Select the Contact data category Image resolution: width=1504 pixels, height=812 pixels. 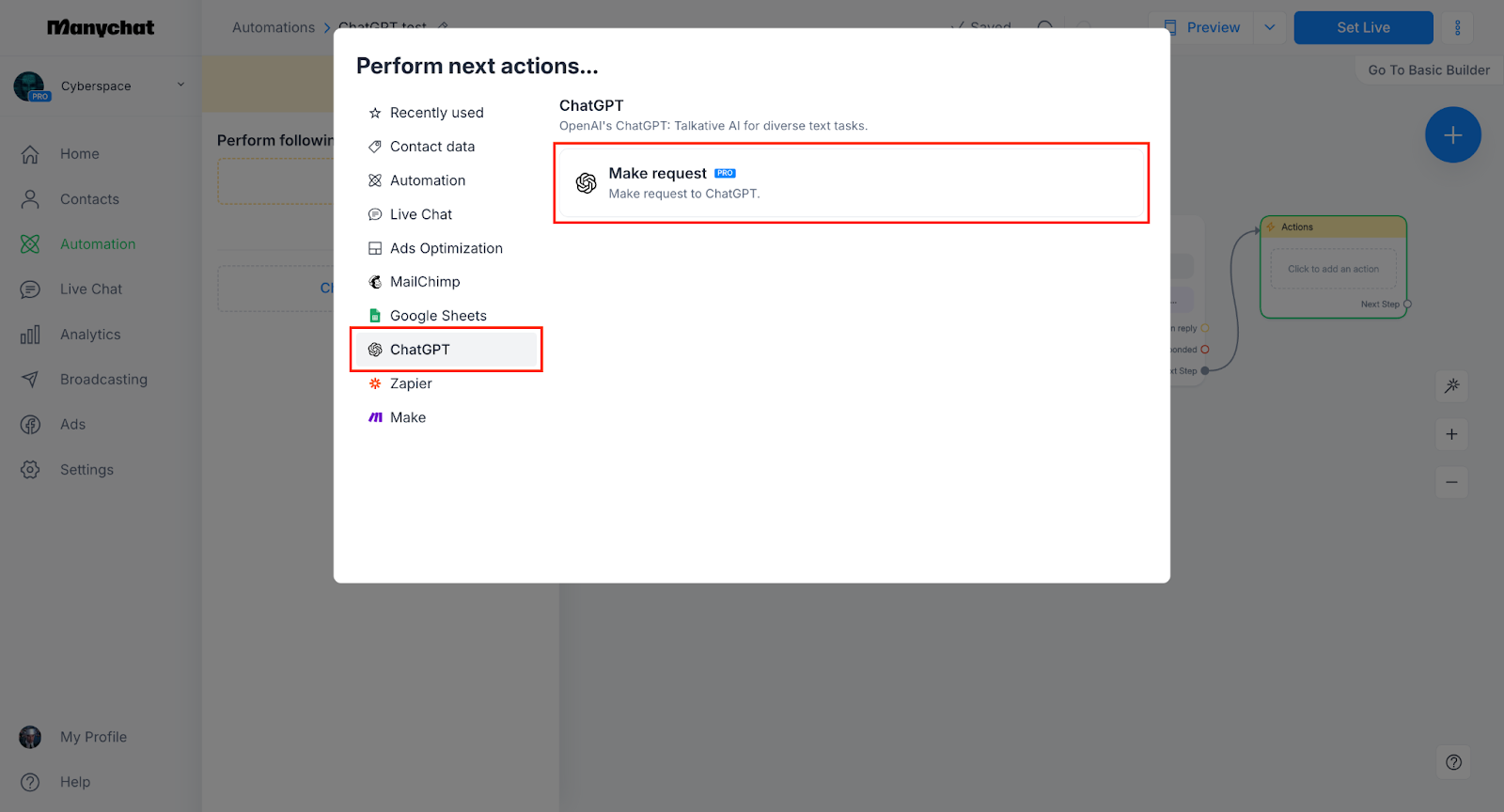pos(432,147)
